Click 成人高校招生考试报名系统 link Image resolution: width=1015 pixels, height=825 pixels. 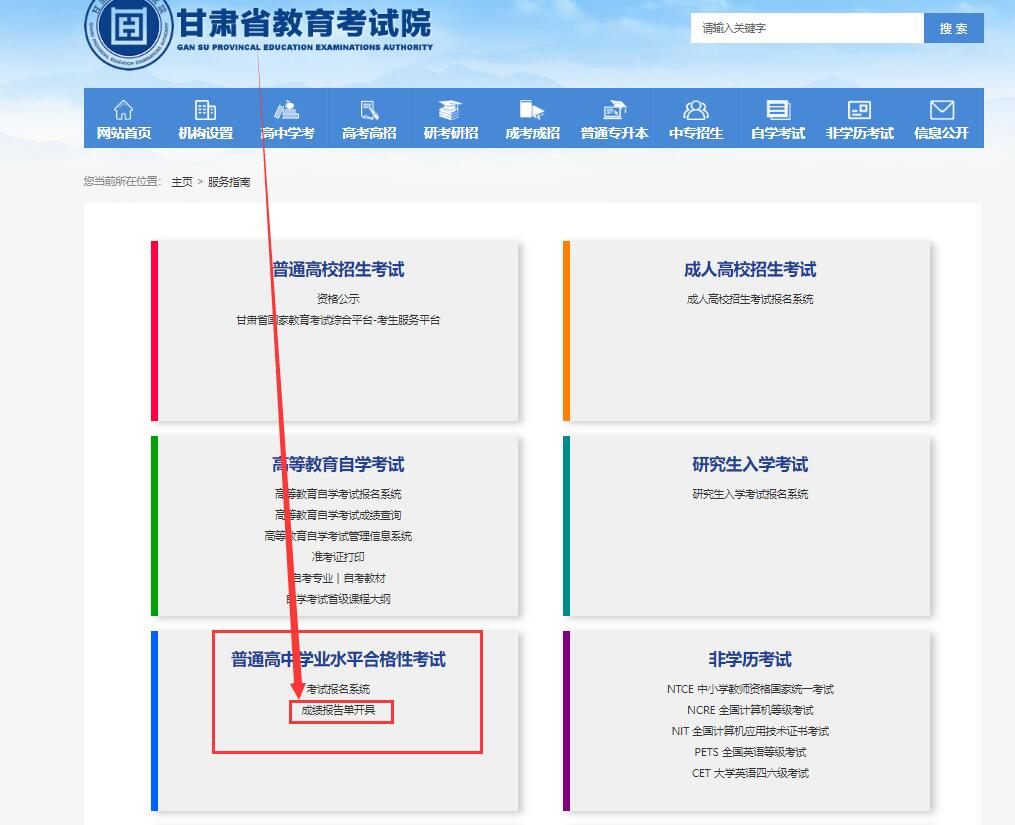[x=750, y=299]
